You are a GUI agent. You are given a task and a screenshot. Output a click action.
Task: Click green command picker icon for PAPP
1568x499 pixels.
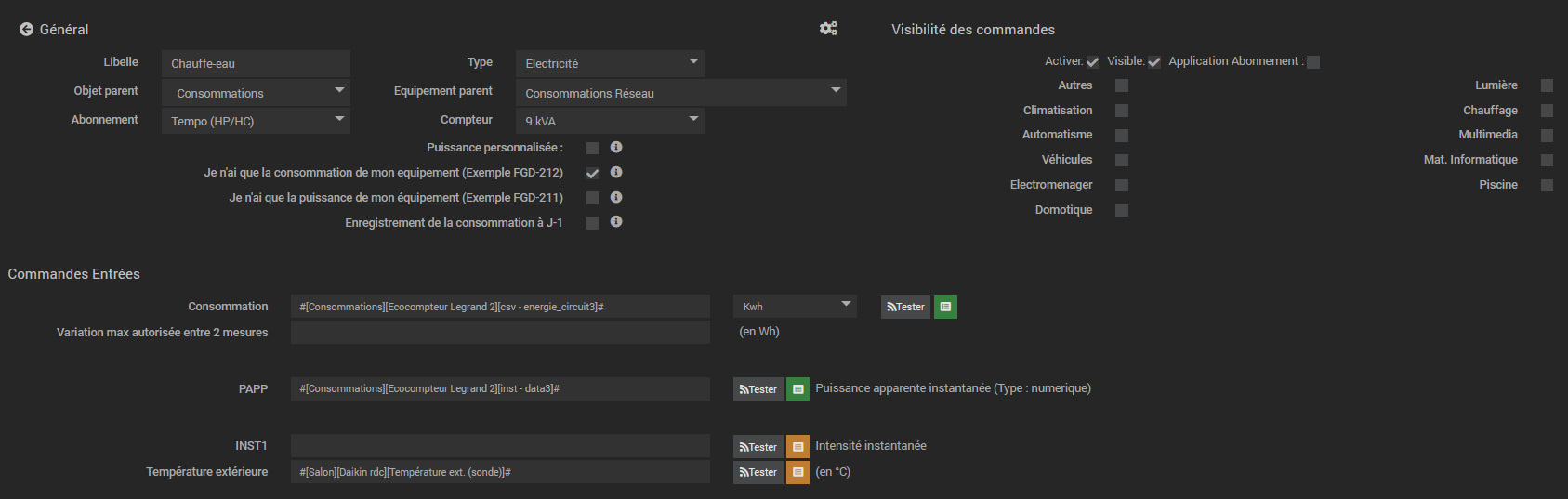coord(797,389)
